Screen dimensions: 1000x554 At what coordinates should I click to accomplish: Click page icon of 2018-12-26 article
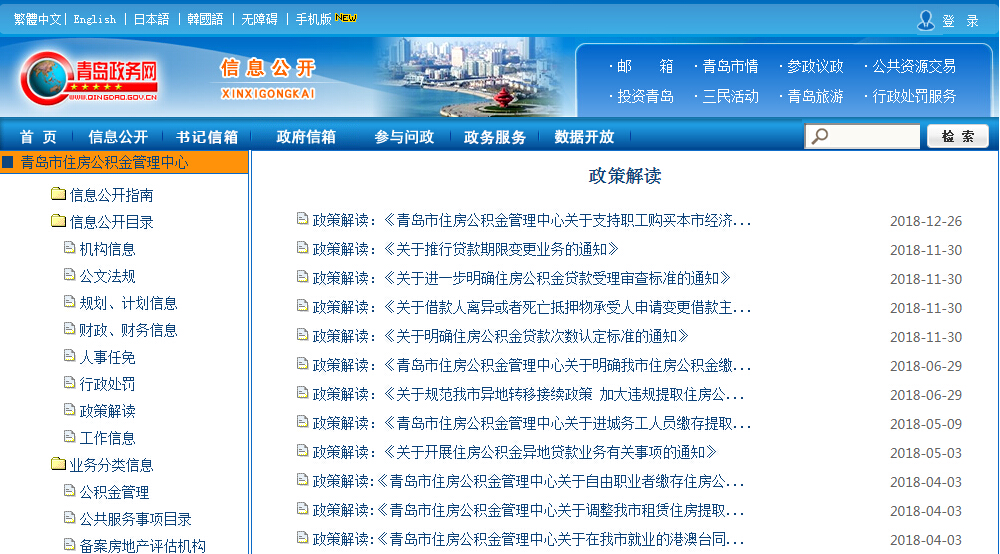click(x=302, y=220)
